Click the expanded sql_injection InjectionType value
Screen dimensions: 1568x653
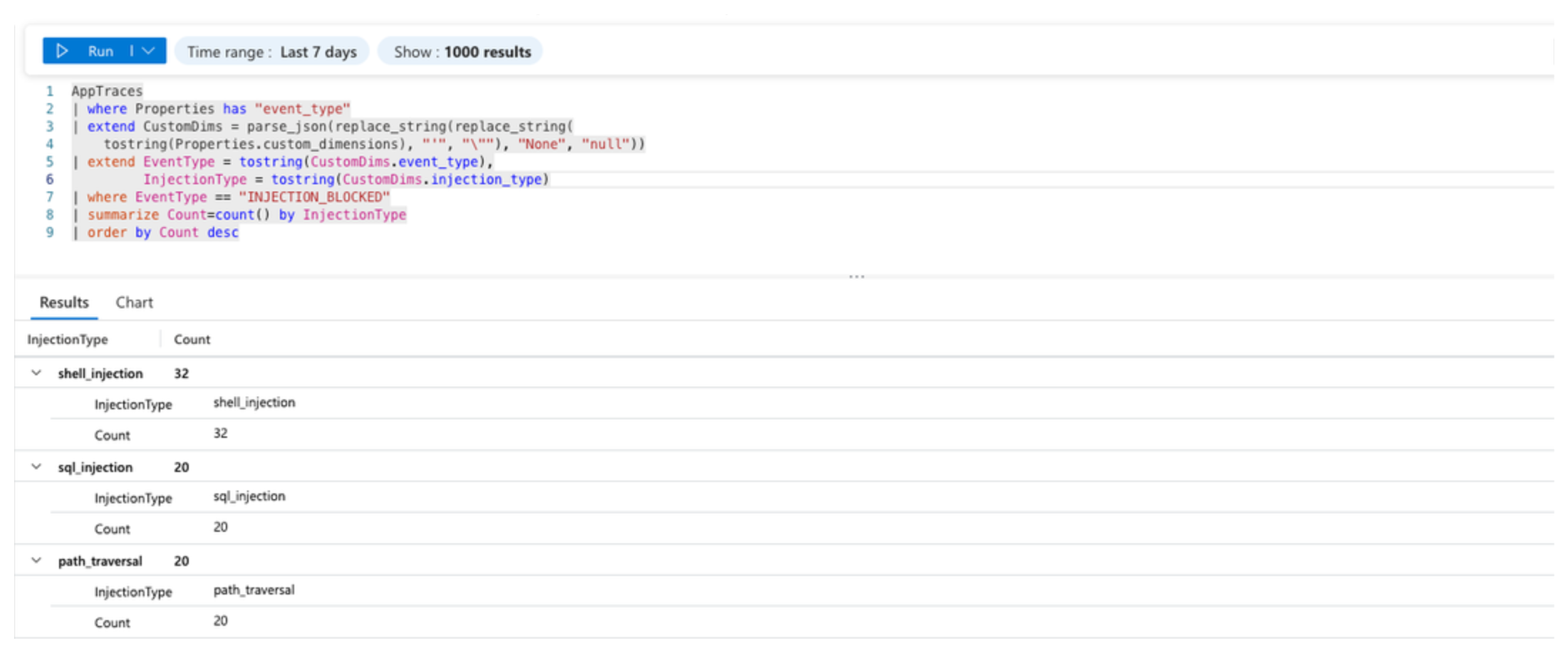[249, 497]
